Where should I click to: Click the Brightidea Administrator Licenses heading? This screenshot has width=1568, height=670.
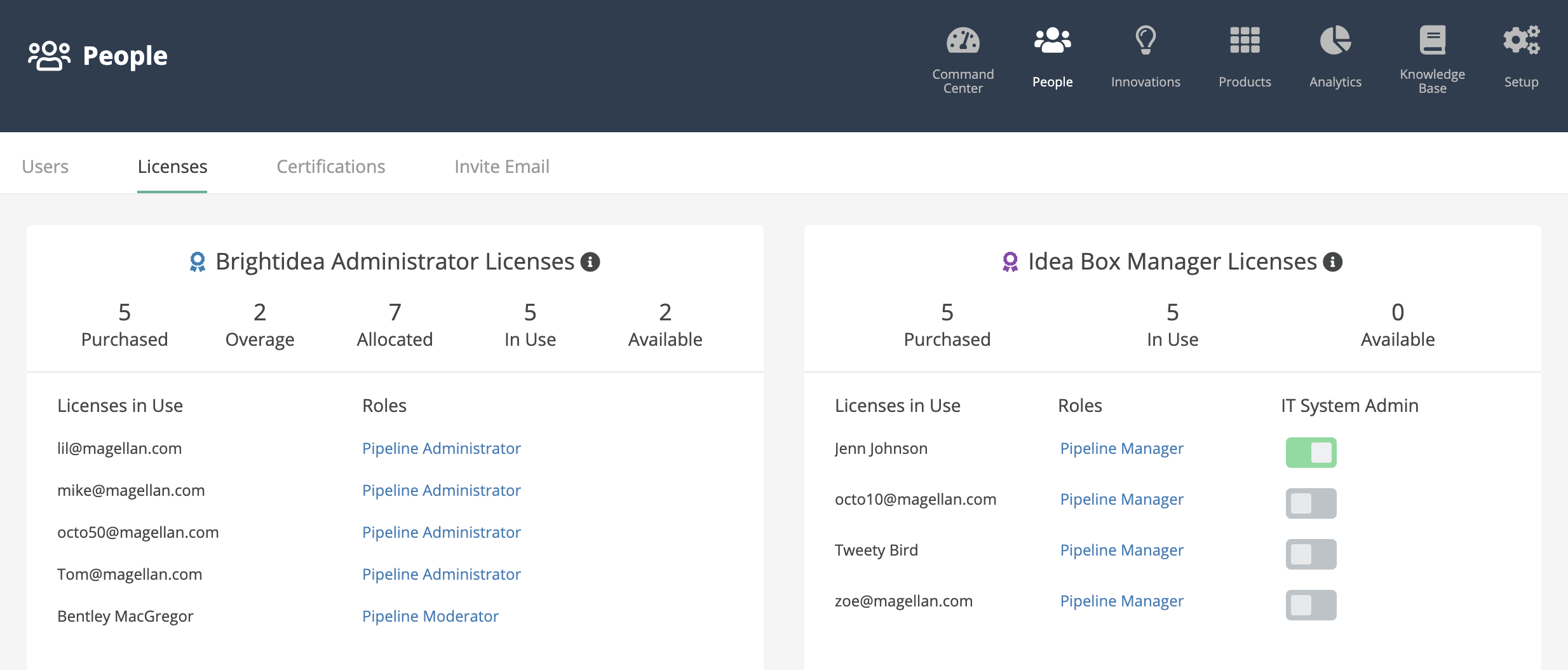point(395,262)
